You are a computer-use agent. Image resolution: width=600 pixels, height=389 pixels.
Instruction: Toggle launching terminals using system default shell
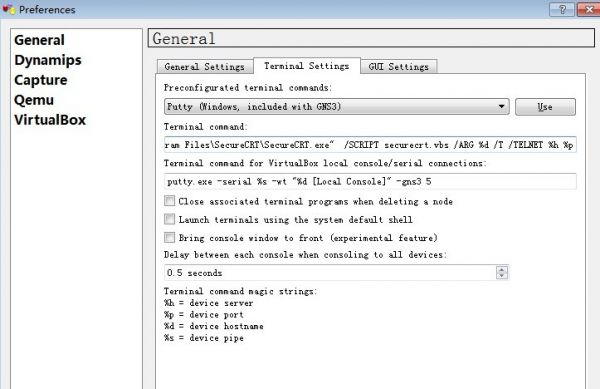pyautogui.click(x=170, y=219)
